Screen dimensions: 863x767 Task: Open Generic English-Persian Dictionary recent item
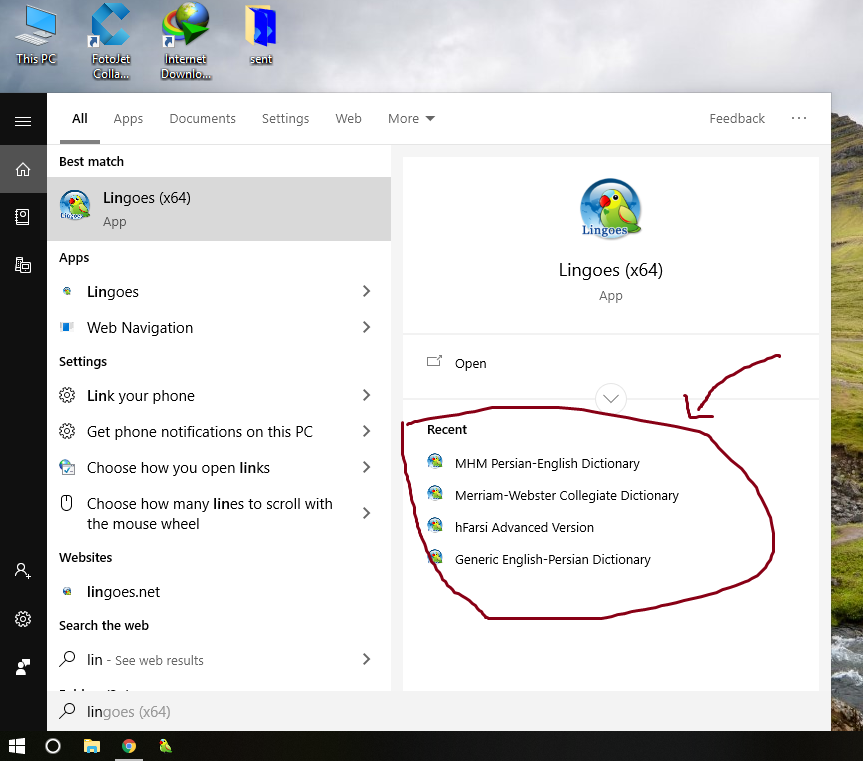553,559
